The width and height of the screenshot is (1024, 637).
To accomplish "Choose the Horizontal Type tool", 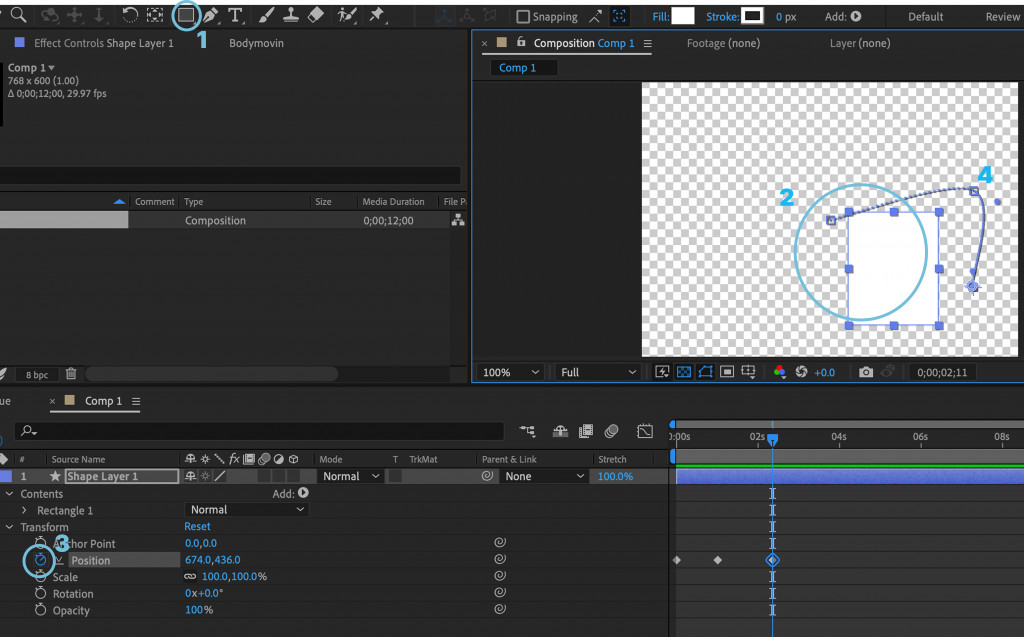I will pos(236,16).
